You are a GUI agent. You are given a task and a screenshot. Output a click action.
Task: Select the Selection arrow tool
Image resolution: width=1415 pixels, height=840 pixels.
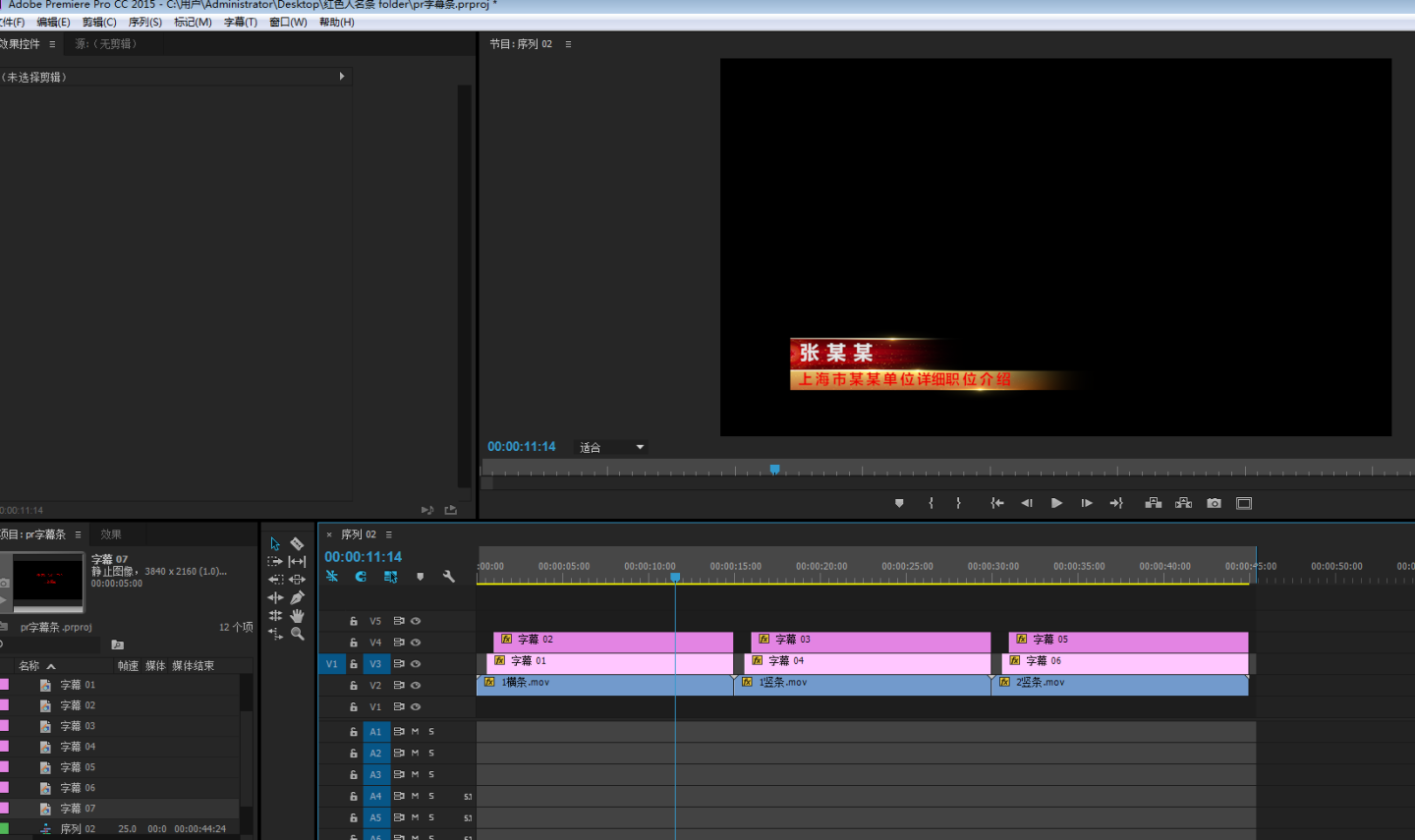pyautogui.click(x=275, y=543)
